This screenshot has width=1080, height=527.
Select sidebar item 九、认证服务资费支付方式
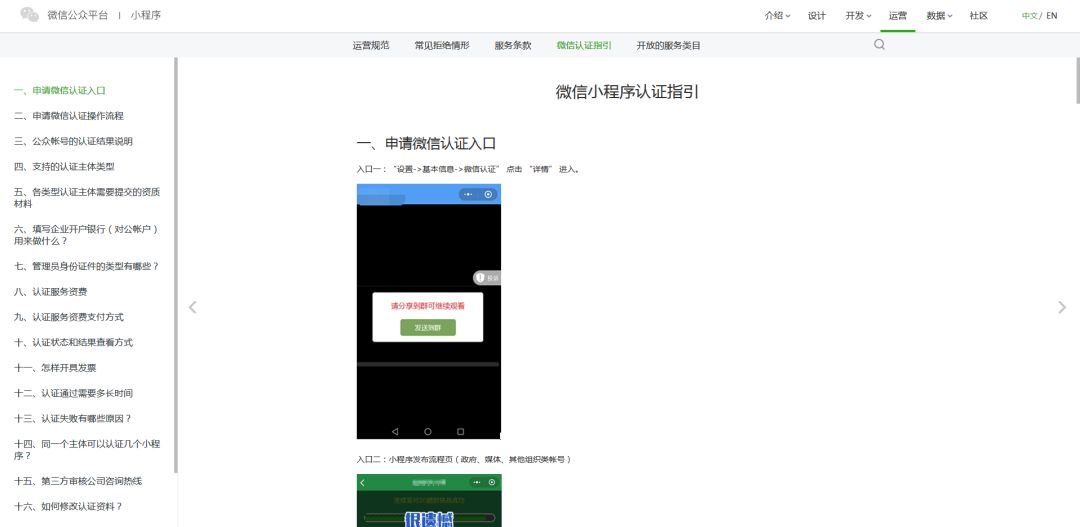[69, 317]
